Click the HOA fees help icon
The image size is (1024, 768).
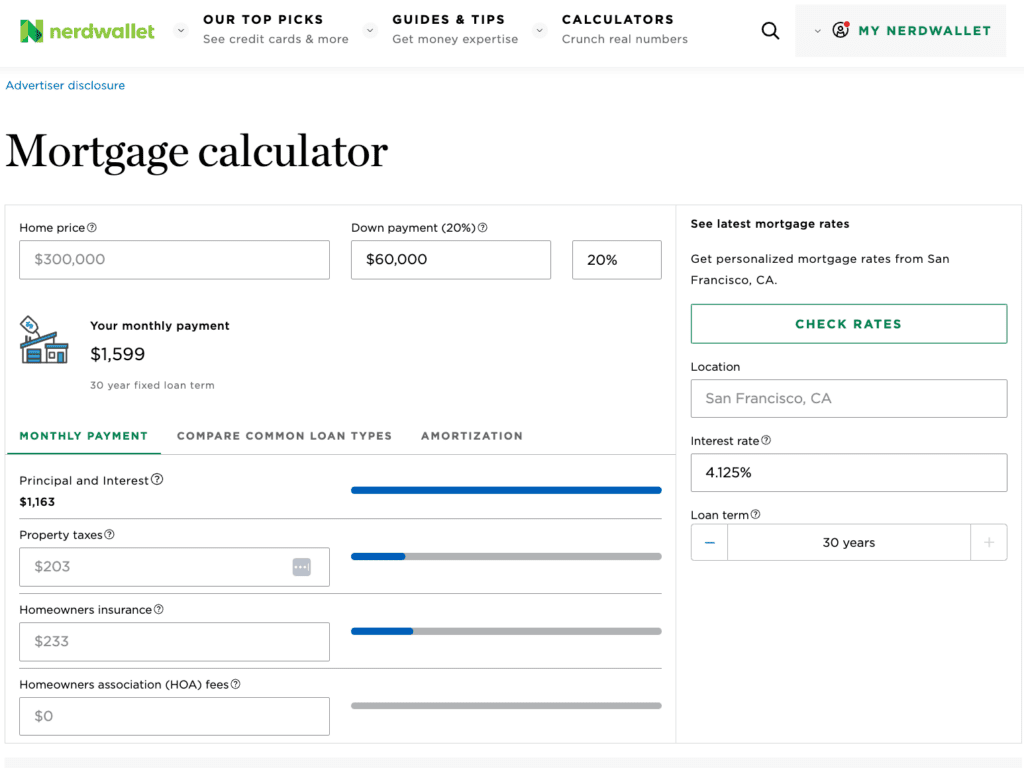point(236,685)
